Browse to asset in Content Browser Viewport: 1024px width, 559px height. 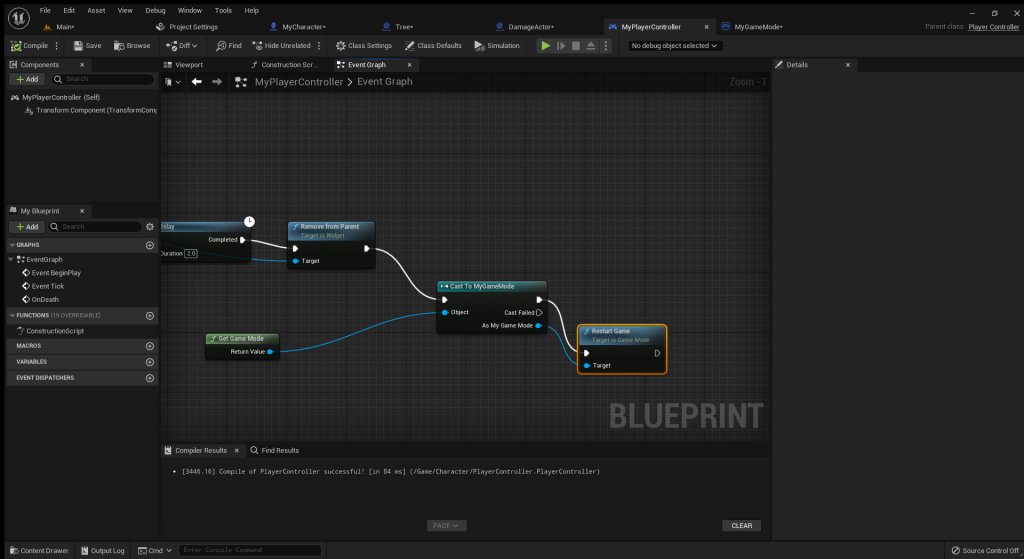[x=132, y=46]
